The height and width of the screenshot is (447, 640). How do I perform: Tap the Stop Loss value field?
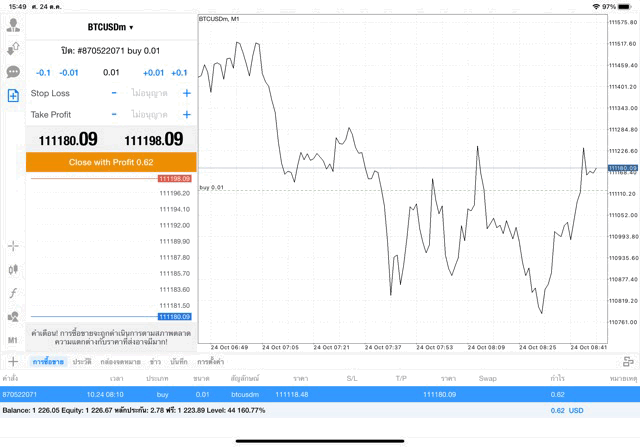pyautogui.click(x=149, y=93)
